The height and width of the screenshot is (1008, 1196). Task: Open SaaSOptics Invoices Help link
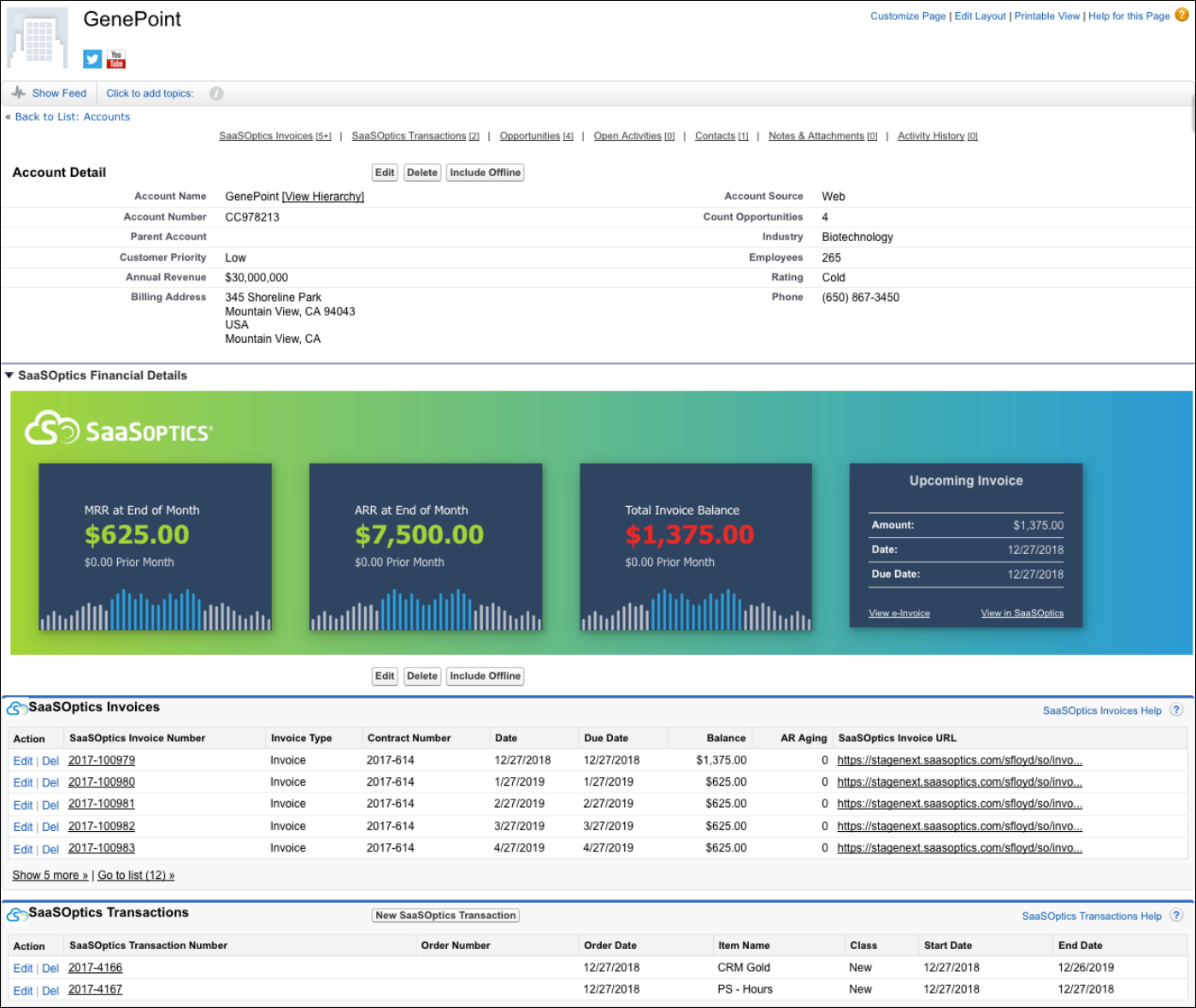[1102, 710]
